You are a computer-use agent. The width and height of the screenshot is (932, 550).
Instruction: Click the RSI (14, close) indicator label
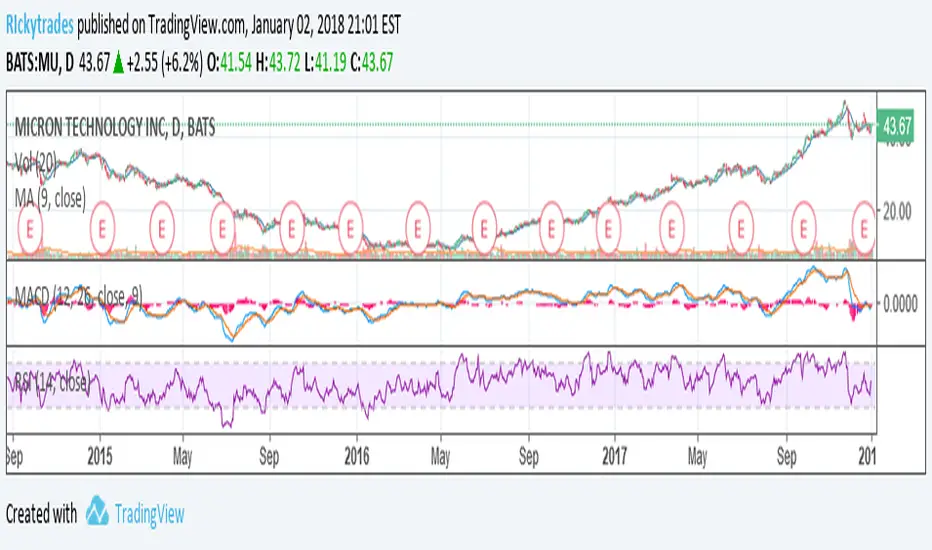51,382
